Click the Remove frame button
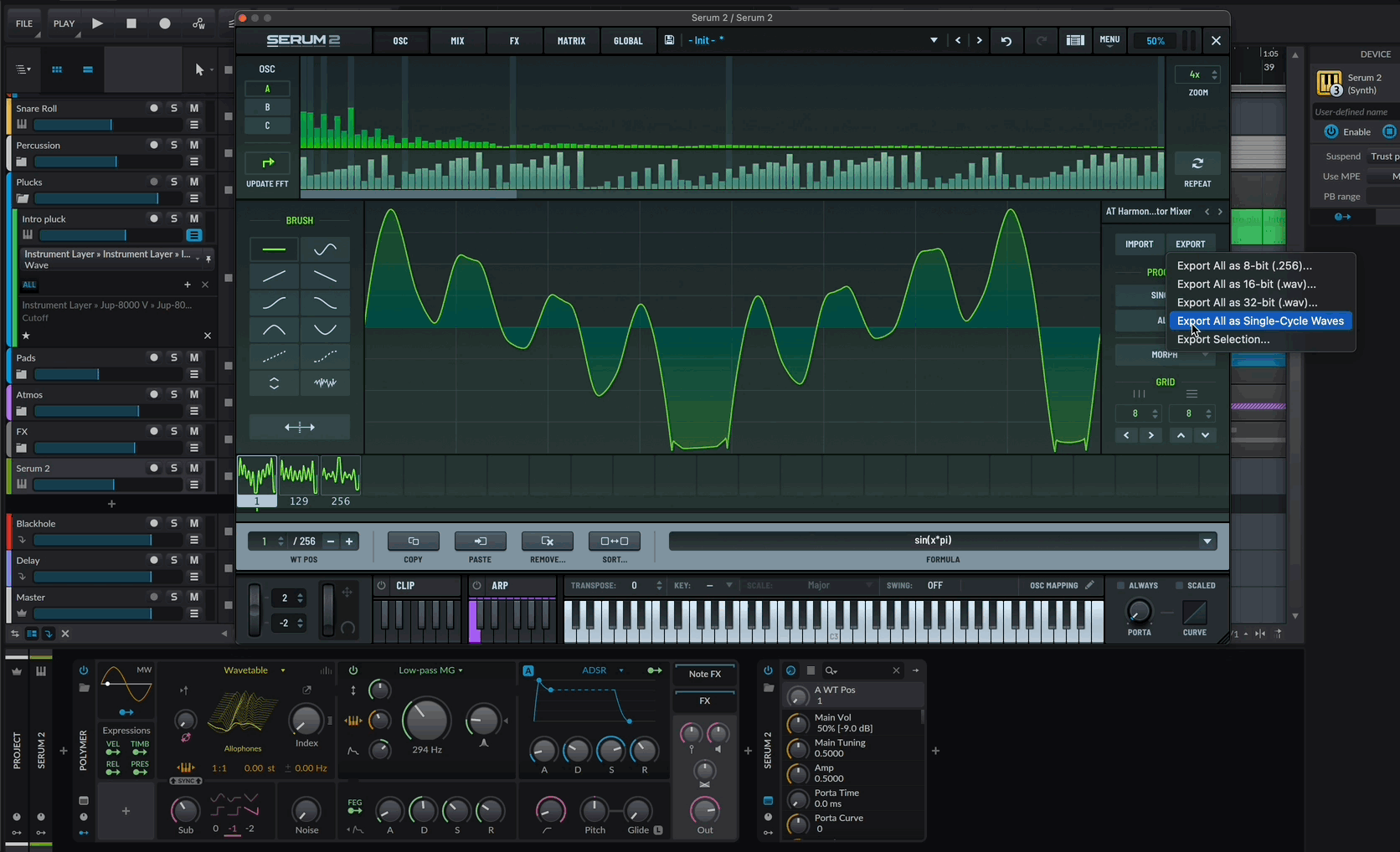Viewport: 1400px width, 852px height. pos(548,541)
